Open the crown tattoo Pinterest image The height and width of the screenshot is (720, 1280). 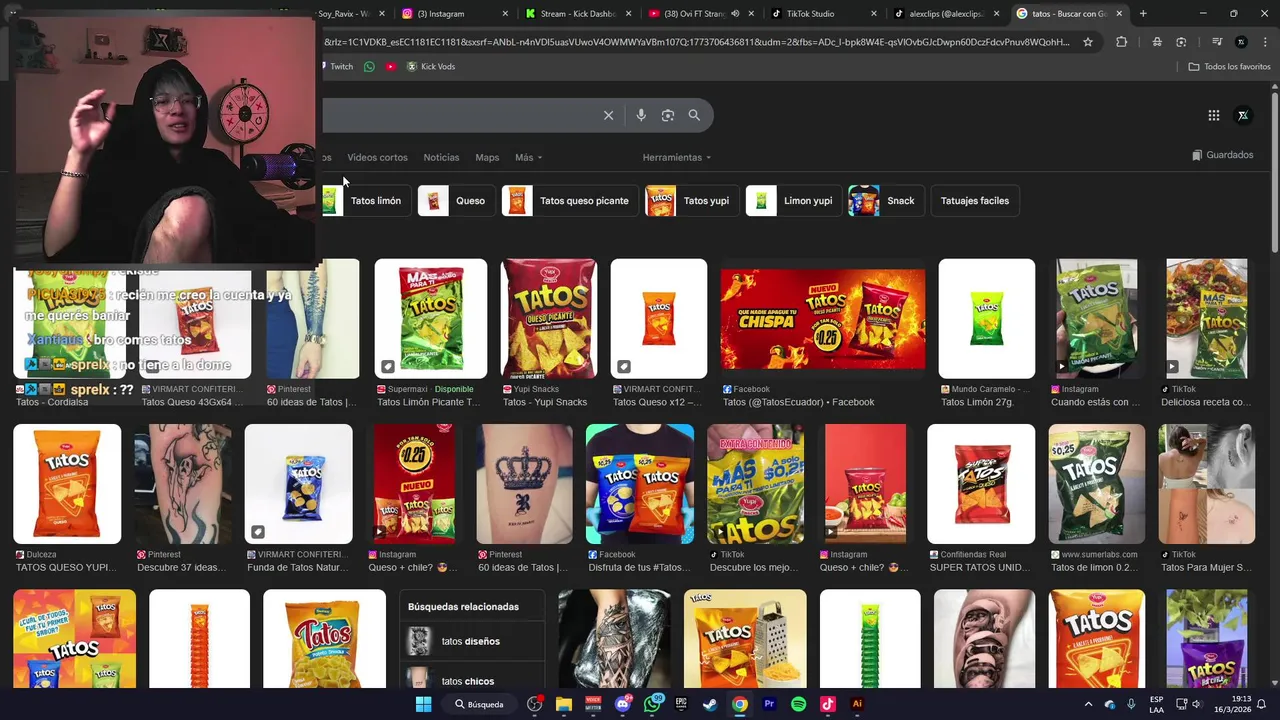click(524, 484)
